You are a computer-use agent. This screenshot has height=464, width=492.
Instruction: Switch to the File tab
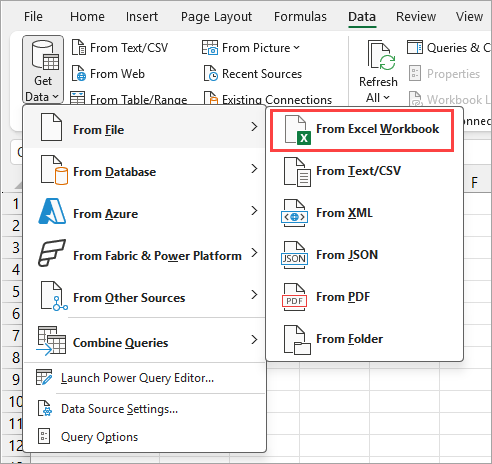(33, 17)
